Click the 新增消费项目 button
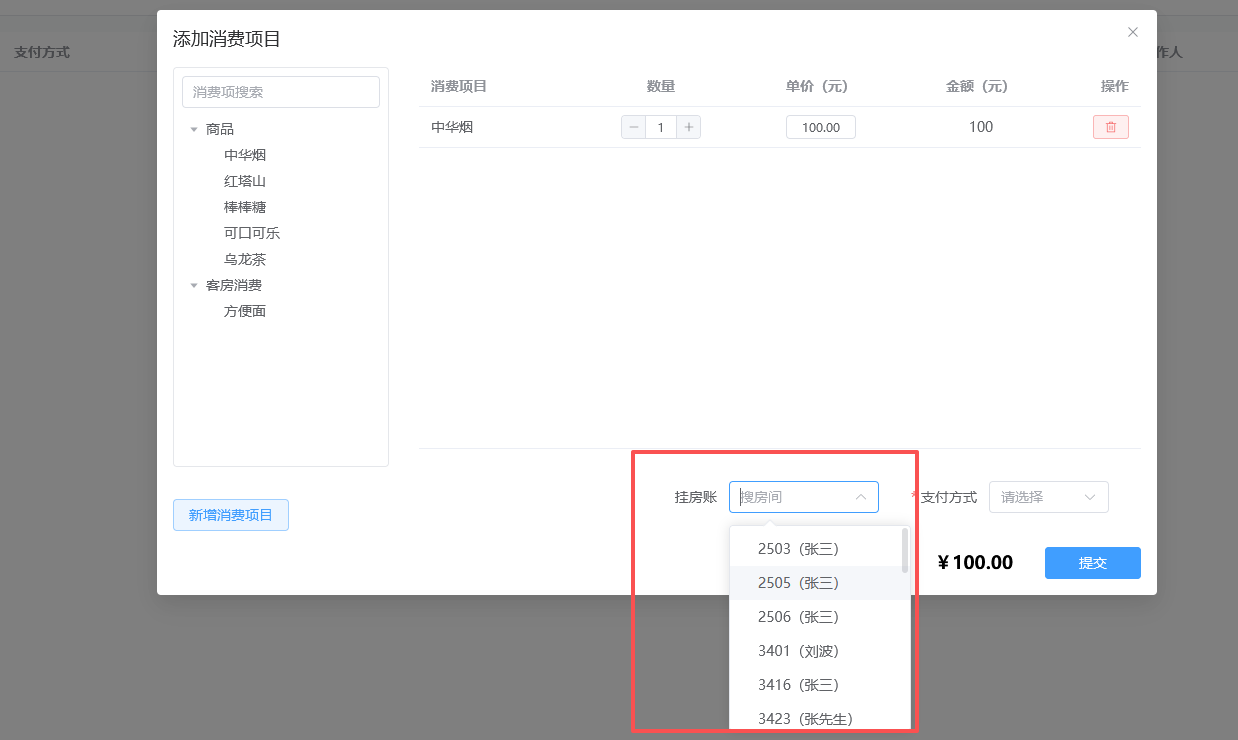The image size is (1238, 740). point(231,515)
